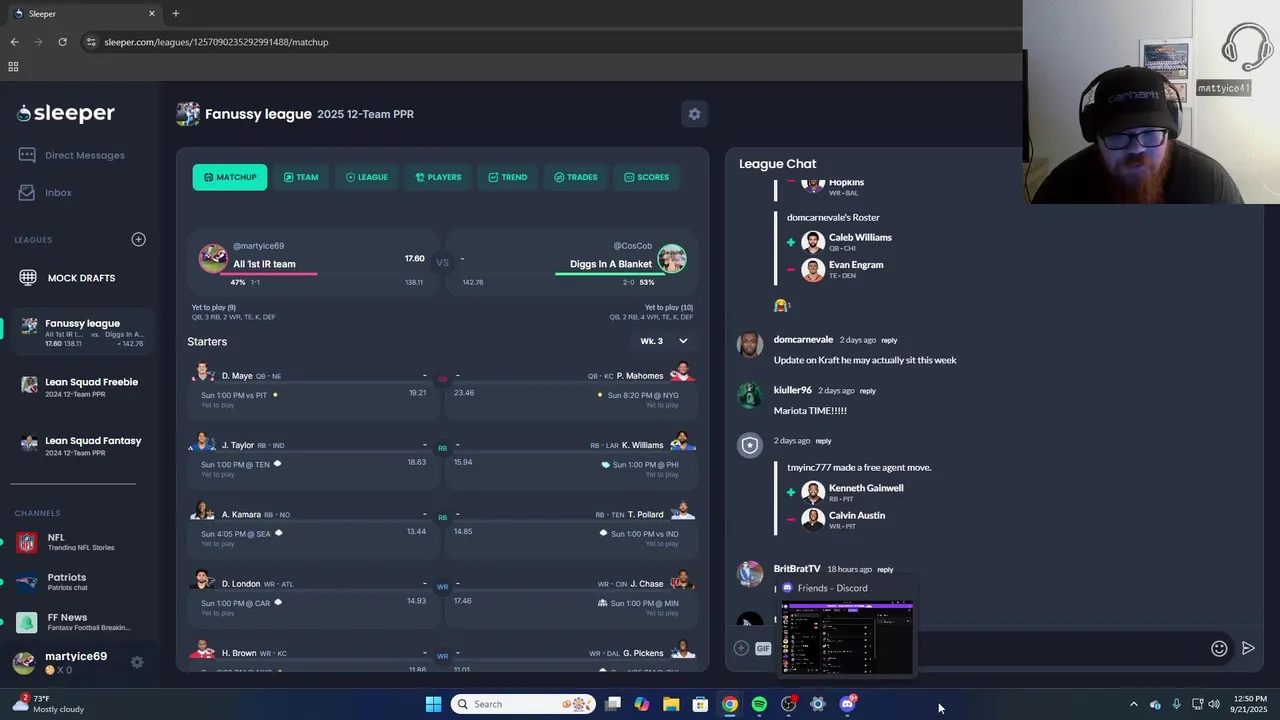This screenshot has height=720, width=1280.
Task: Switch to the Trades tab
Action: tap(576, 177)
